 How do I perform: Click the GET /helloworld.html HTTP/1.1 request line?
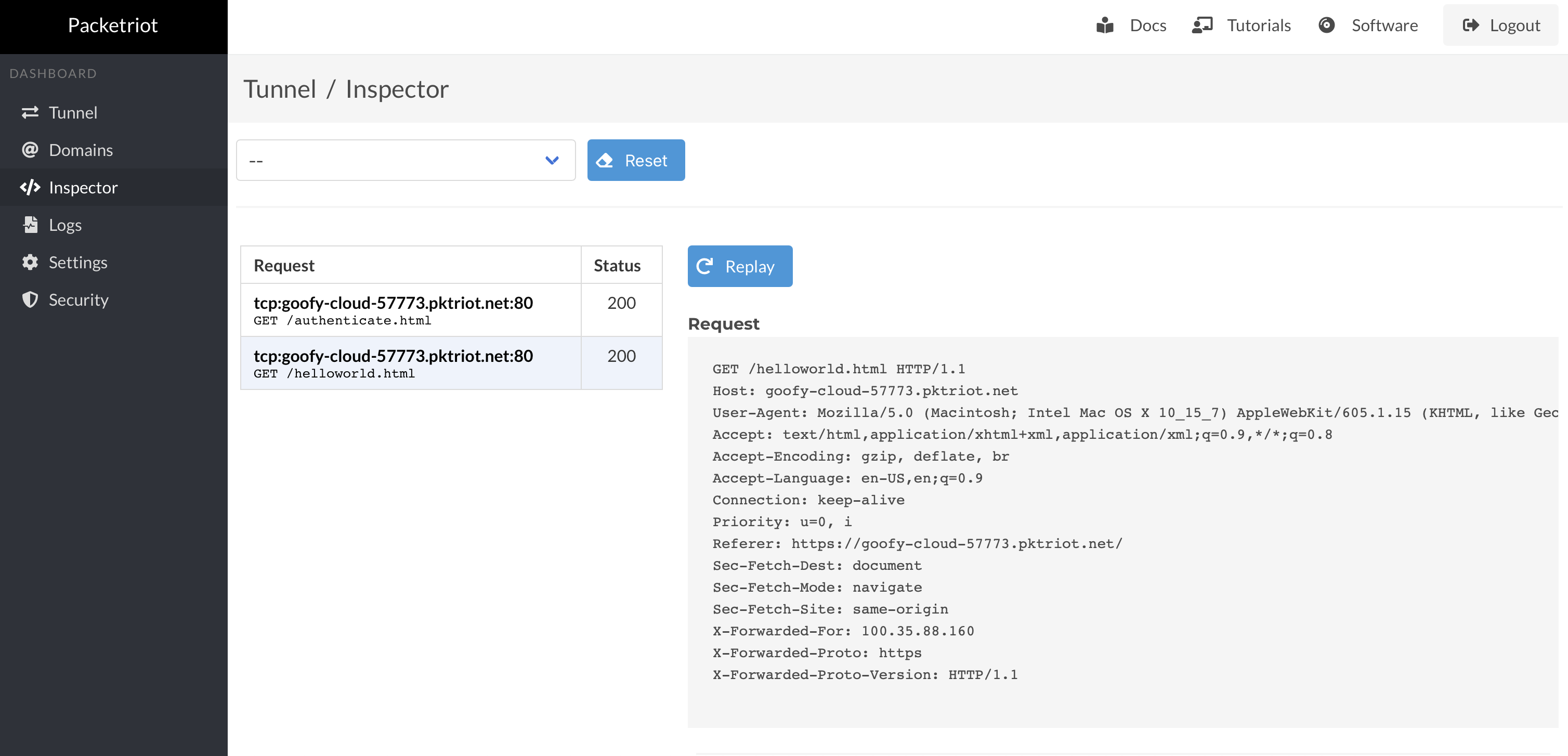click(839, 369)
